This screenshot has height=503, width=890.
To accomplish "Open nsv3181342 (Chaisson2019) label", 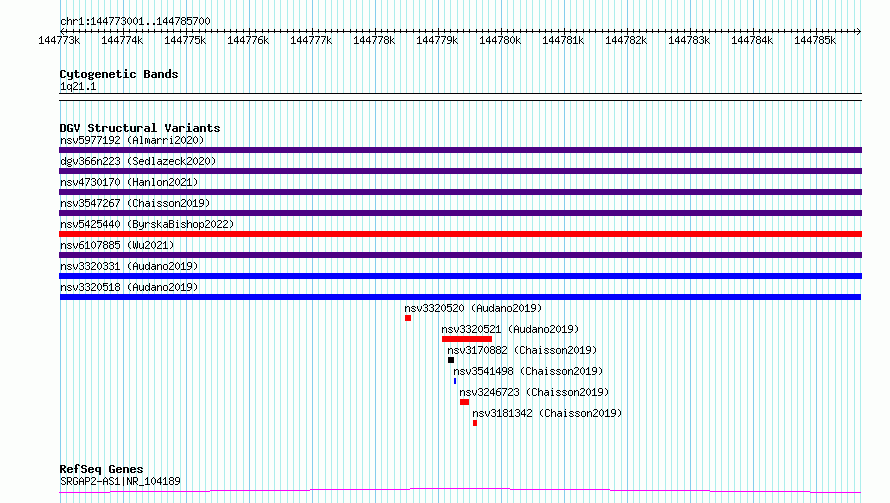I will [x=547, y=413].
